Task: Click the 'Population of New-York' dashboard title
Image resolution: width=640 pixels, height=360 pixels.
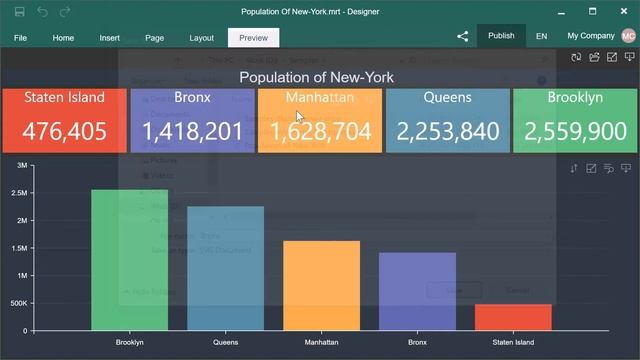Action: click(316, 78)
